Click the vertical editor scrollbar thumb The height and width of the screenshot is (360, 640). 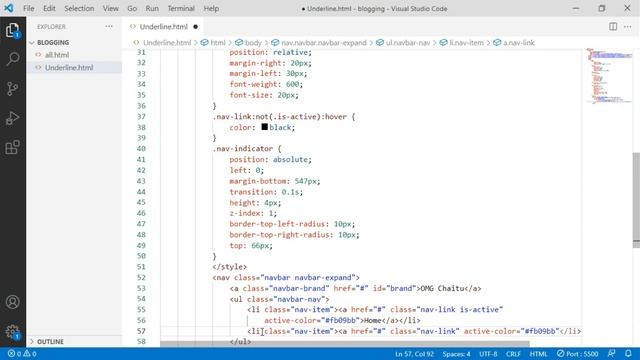click(636, 200)
